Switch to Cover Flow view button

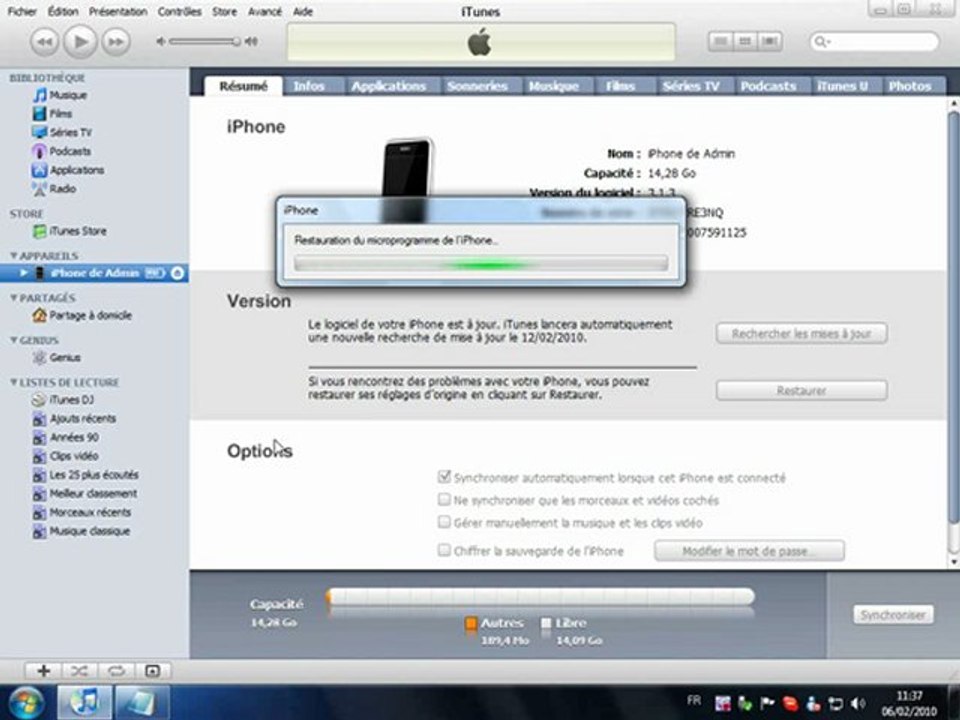coord(770,41)
